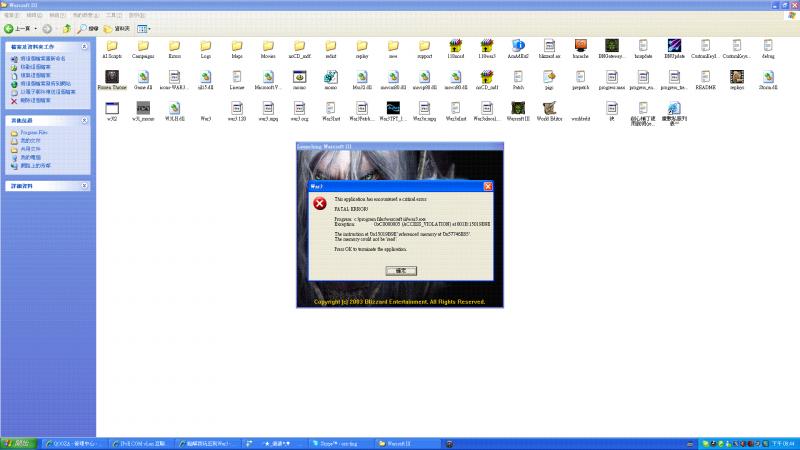Select the Campaigns folder

pyautogui.click(x=143, y=49)
